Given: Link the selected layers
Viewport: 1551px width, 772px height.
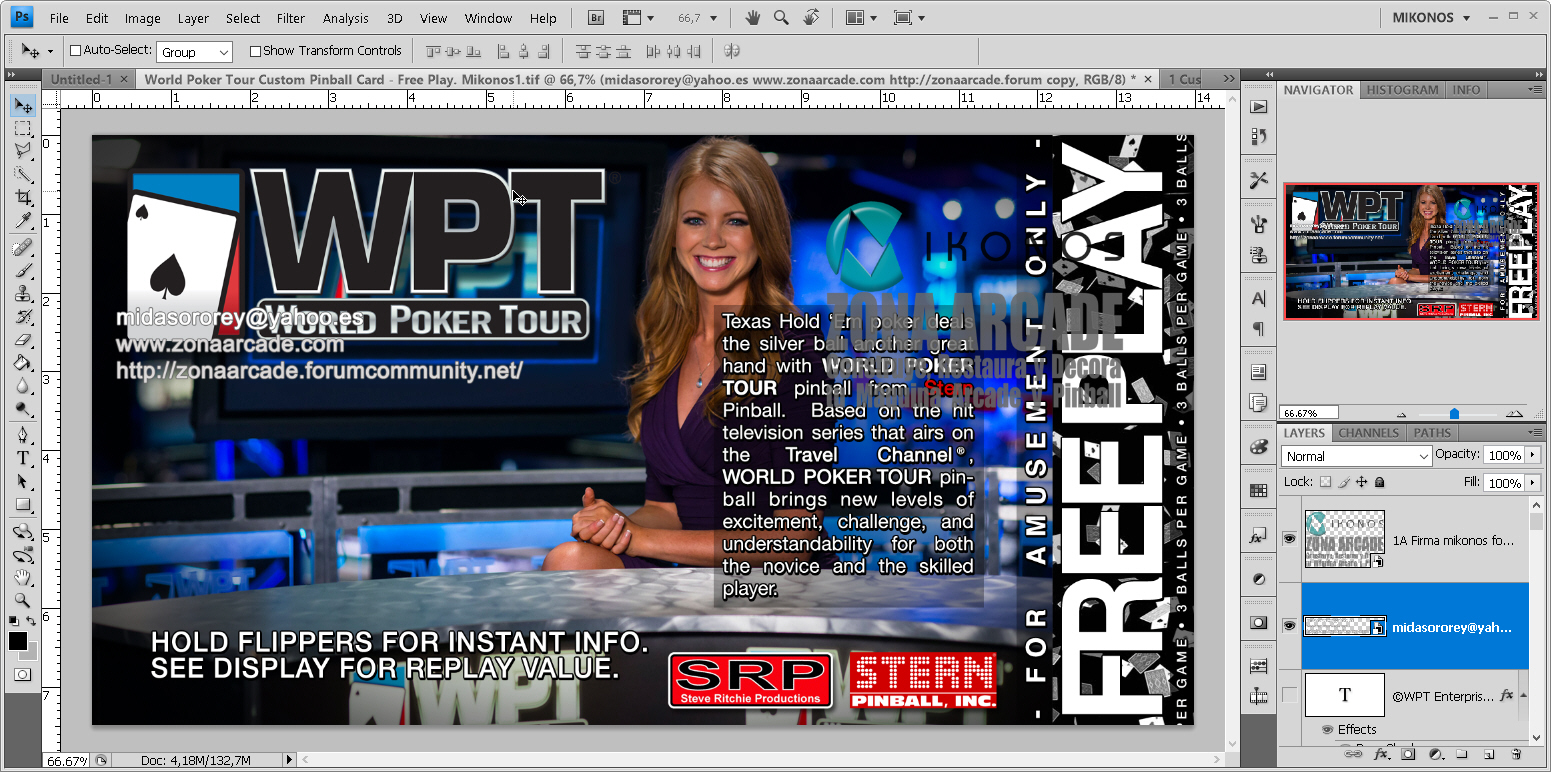Looking at the screenshot, I should [x=1355, y=753].
